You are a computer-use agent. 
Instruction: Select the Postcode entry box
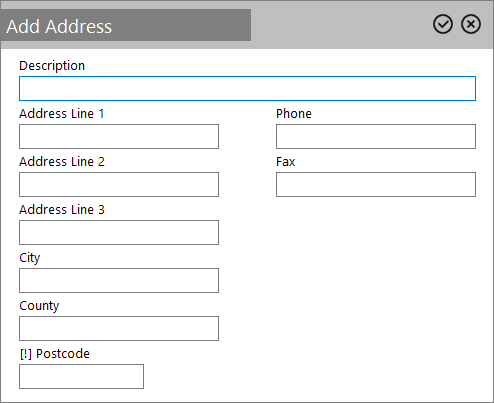click(81, 377)
